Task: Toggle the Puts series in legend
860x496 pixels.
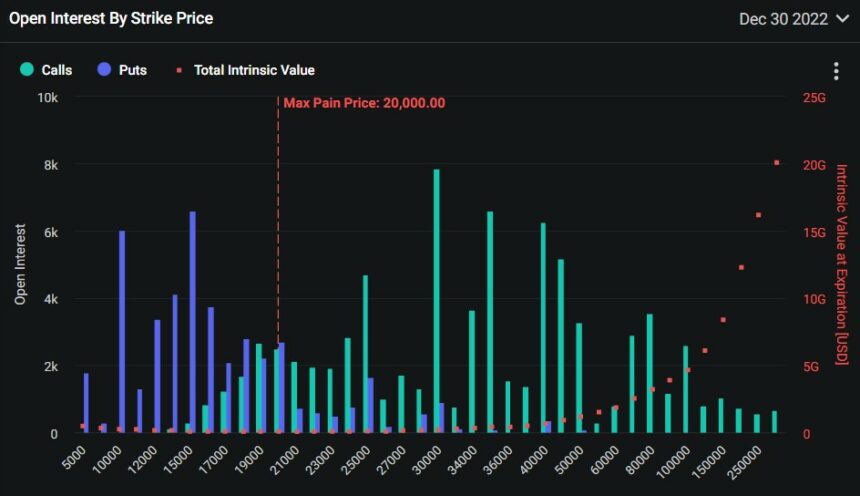Action: (x=132, y=70)
